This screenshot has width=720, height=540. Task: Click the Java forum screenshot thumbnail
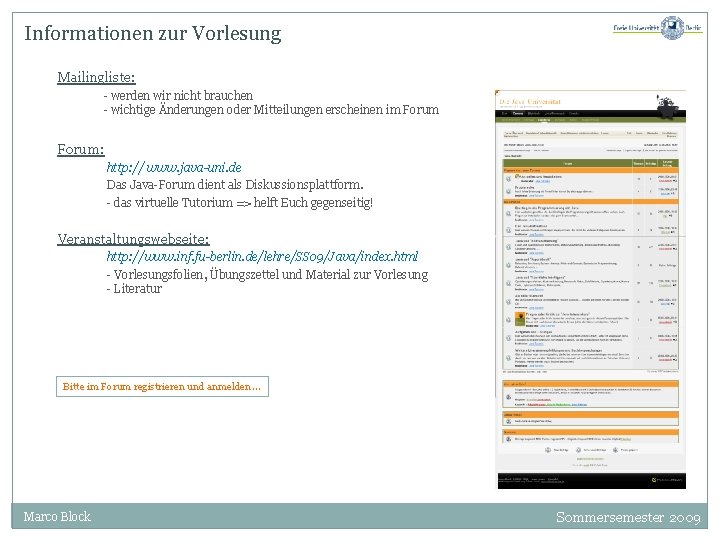[x=591, y=289]
